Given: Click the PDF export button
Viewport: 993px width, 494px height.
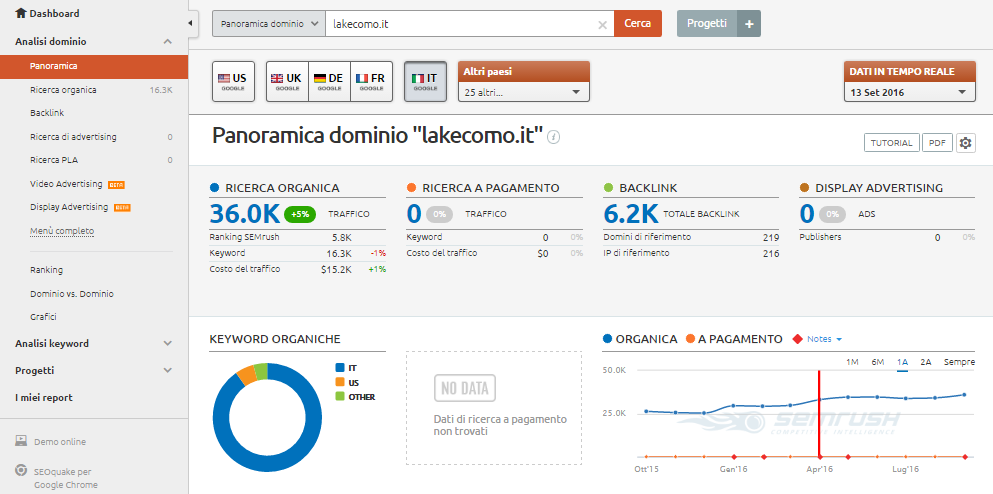Looking at the screenshot, I should pos(937,143).
